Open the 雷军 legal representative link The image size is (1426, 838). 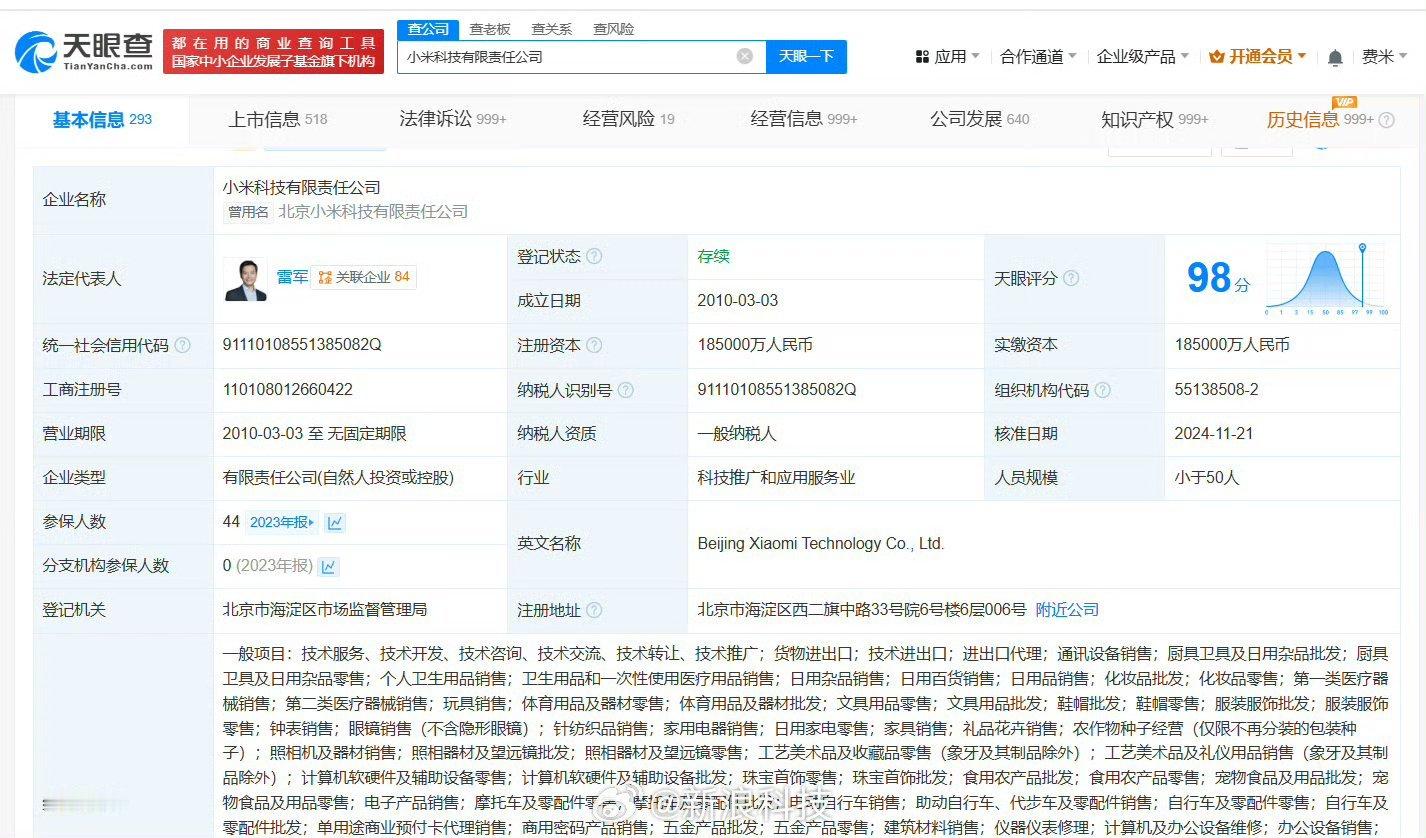tap(292, 278)
